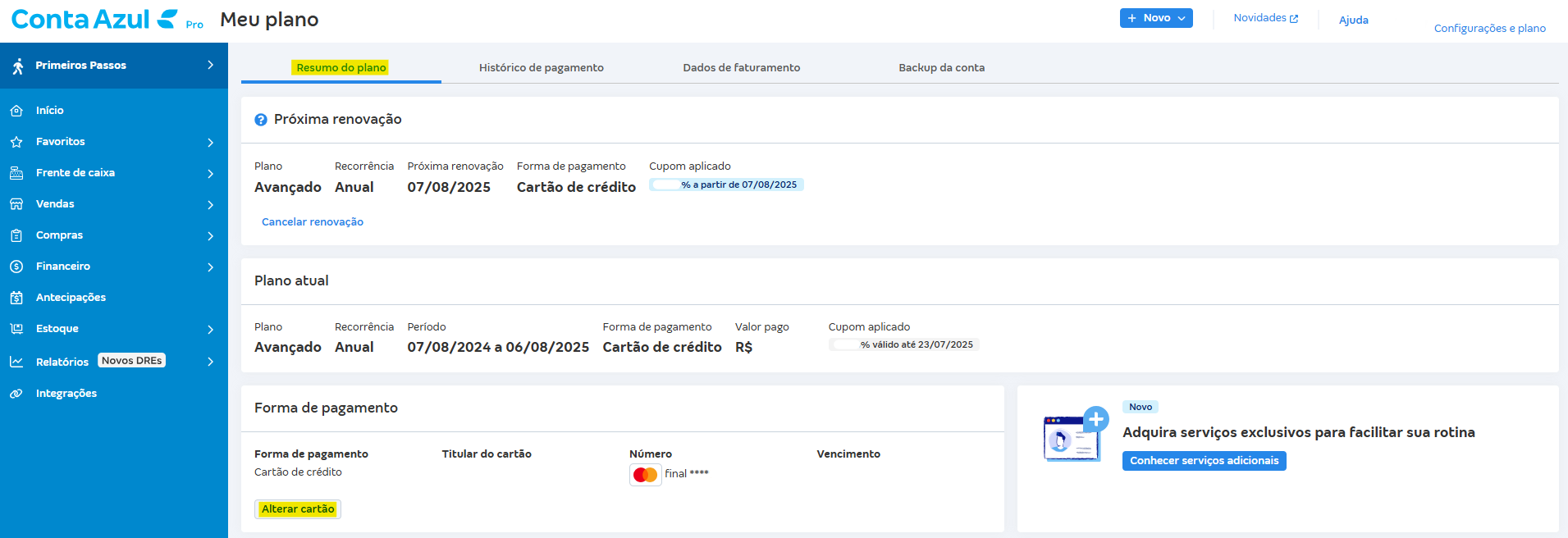The height and width of the screenshot is (538, 1568).
Task: Click the Conta Azul logo
Action: [x=94, y=20]
